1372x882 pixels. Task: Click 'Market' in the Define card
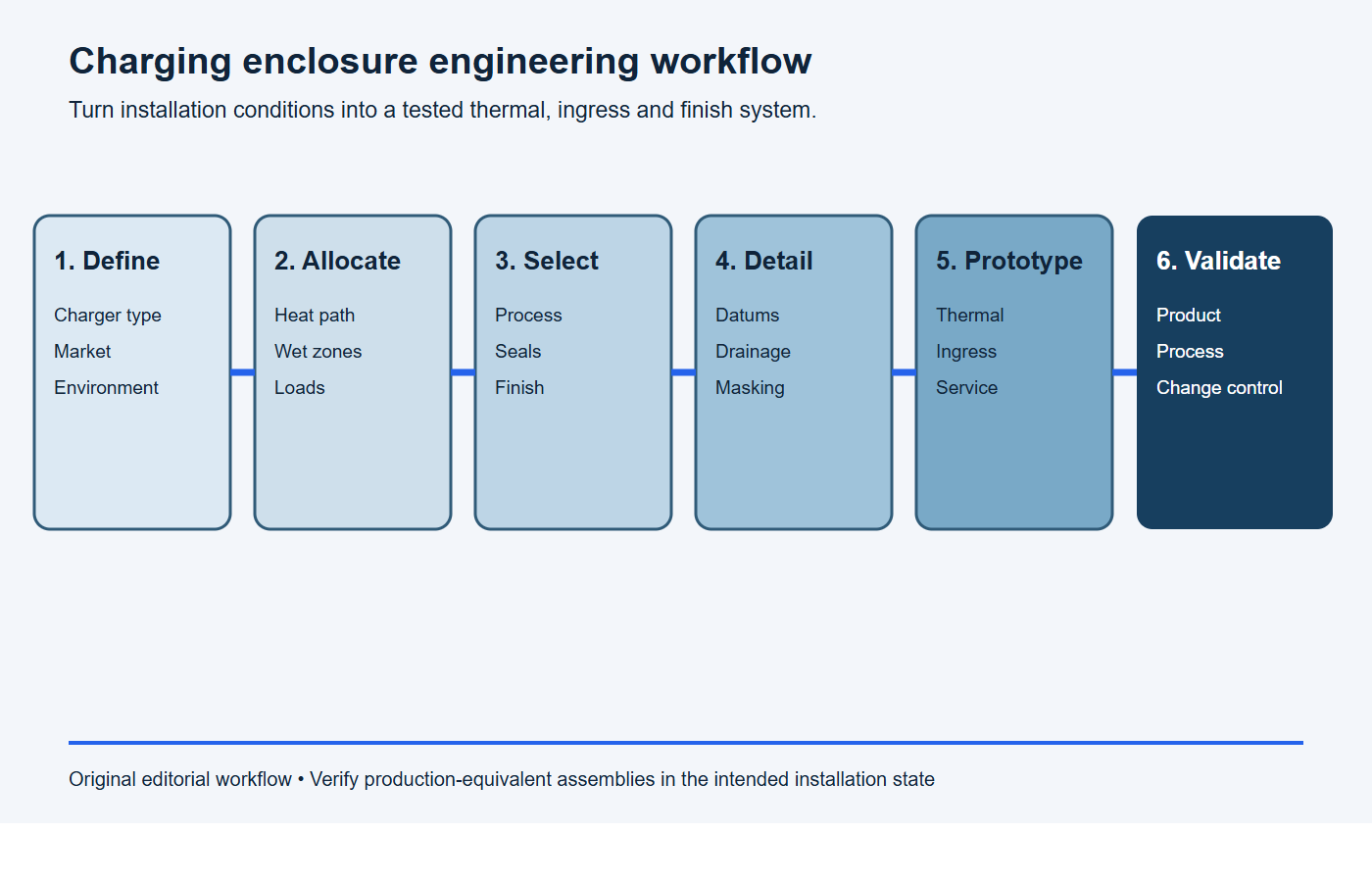(82, 351)
